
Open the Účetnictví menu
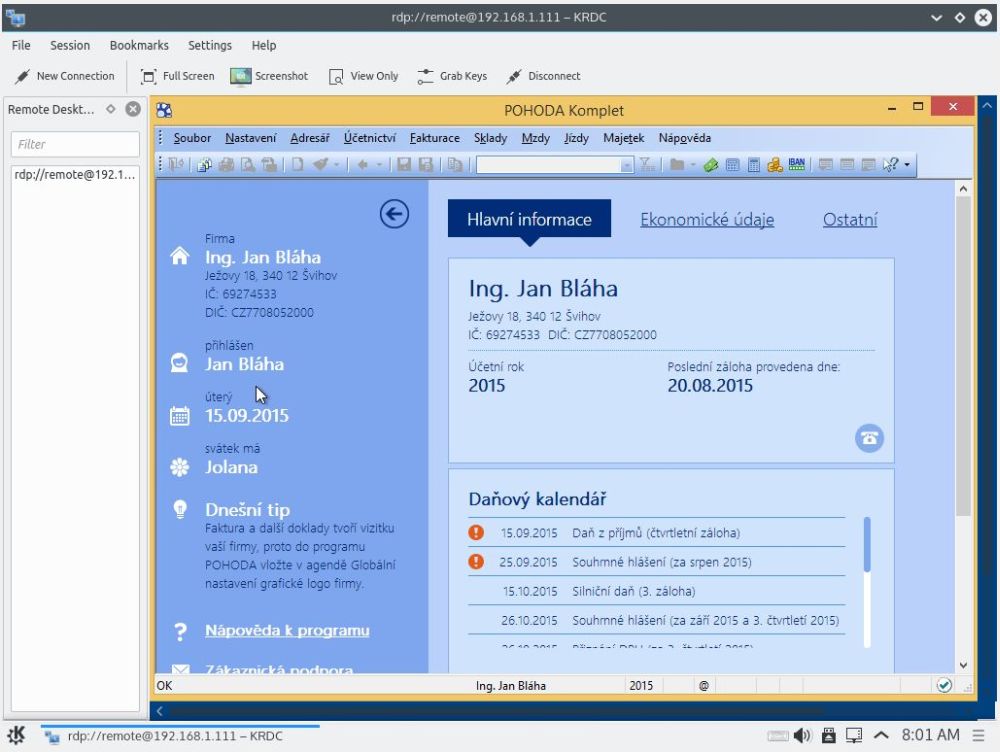[369, 138]
